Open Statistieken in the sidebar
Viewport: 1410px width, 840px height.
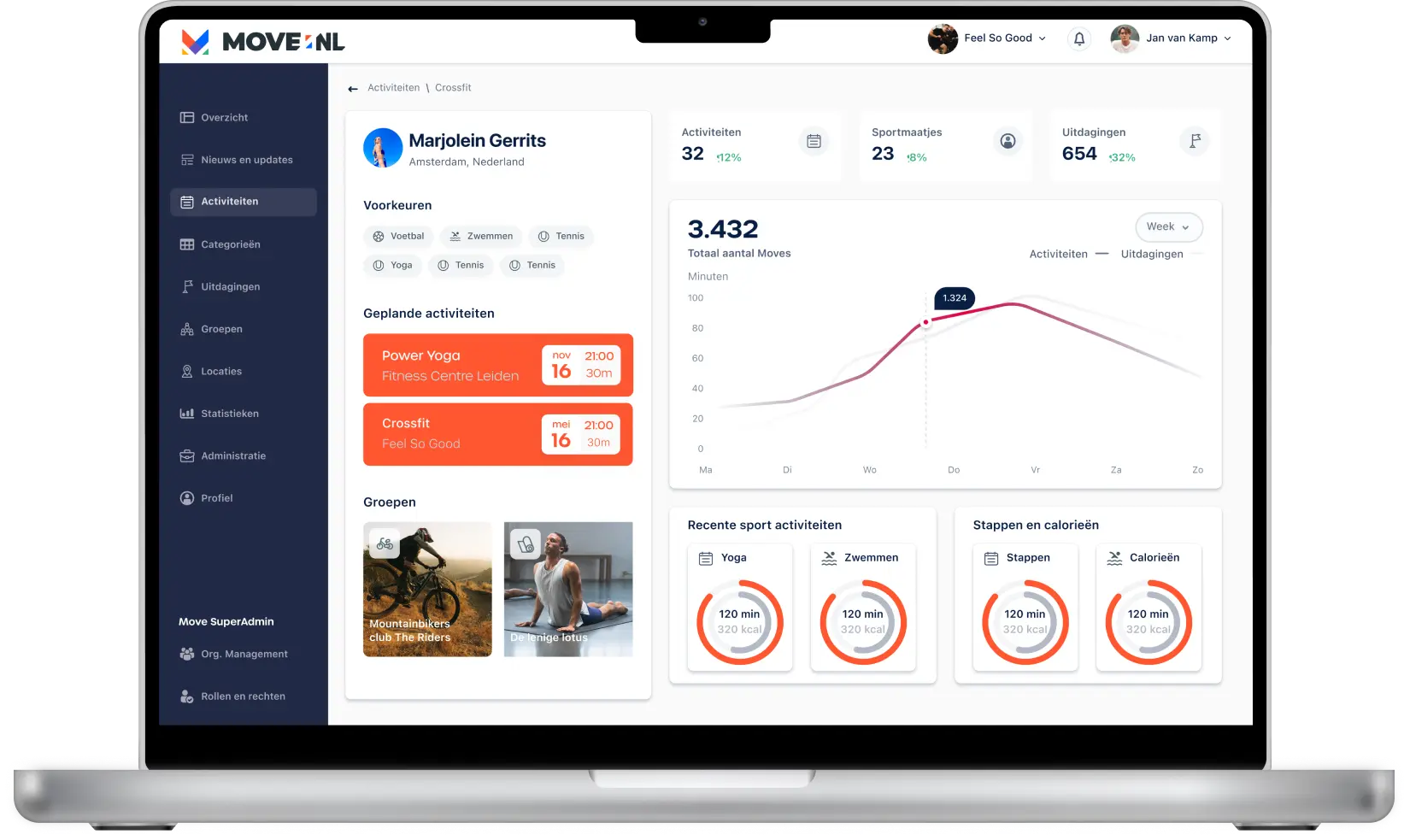click(x=229, y=414)
